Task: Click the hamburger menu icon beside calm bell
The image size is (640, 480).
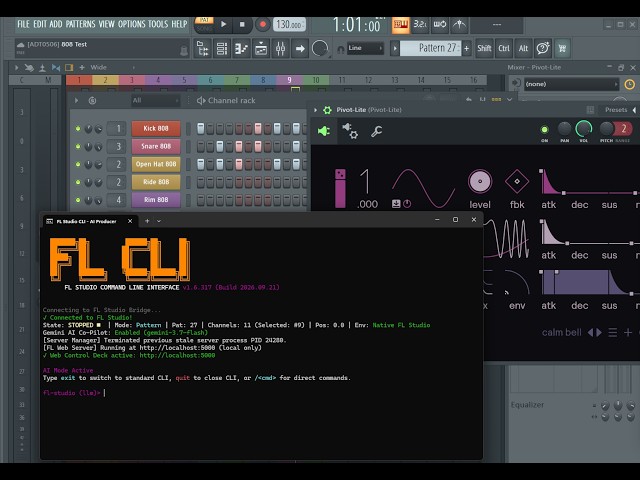Action: 612,333
